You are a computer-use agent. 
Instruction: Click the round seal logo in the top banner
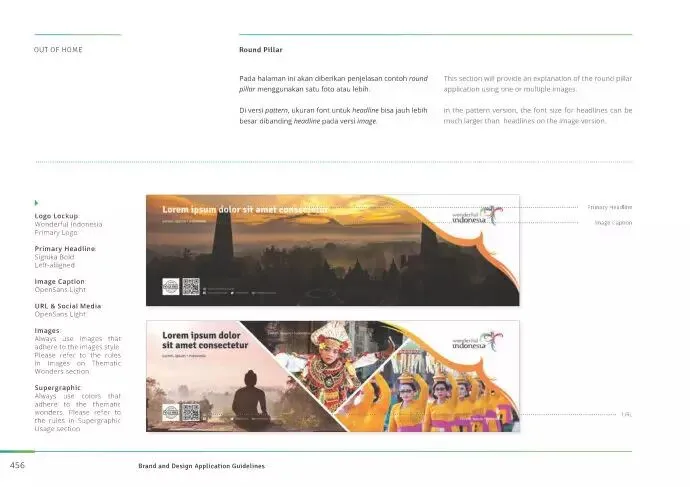[x=171, y=286]
